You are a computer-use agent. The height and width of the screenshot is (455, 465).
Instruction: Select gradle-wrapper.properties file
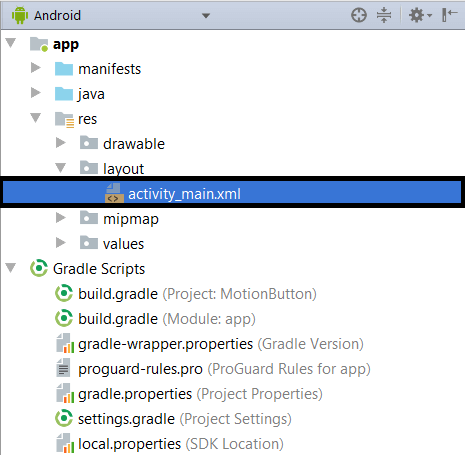210,344
